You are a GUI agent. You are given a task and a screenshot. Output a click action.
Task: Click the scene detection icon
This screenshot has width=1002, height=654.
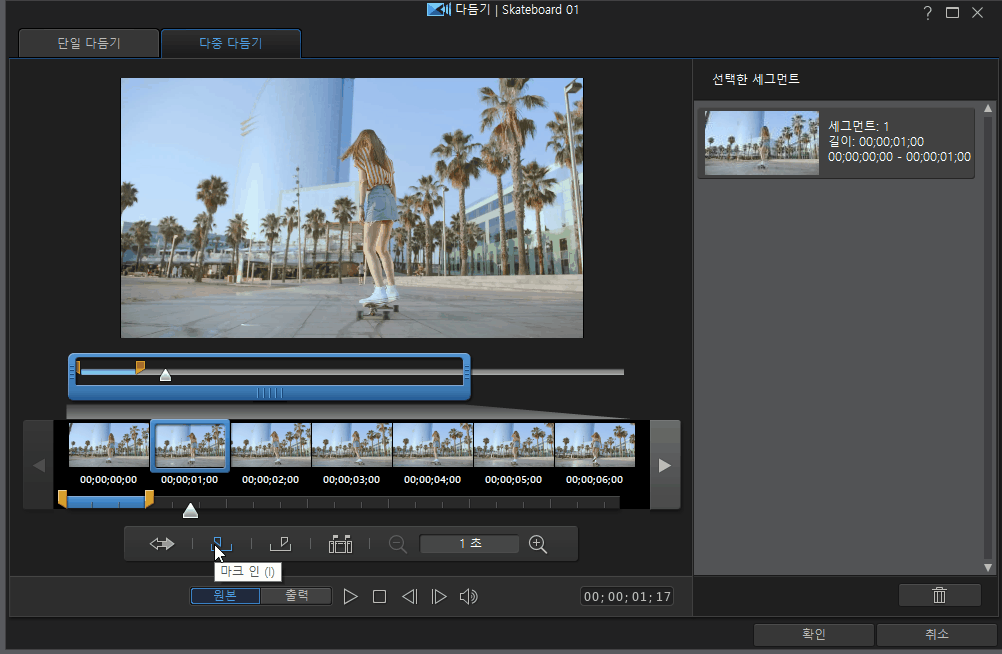point(340,544)
